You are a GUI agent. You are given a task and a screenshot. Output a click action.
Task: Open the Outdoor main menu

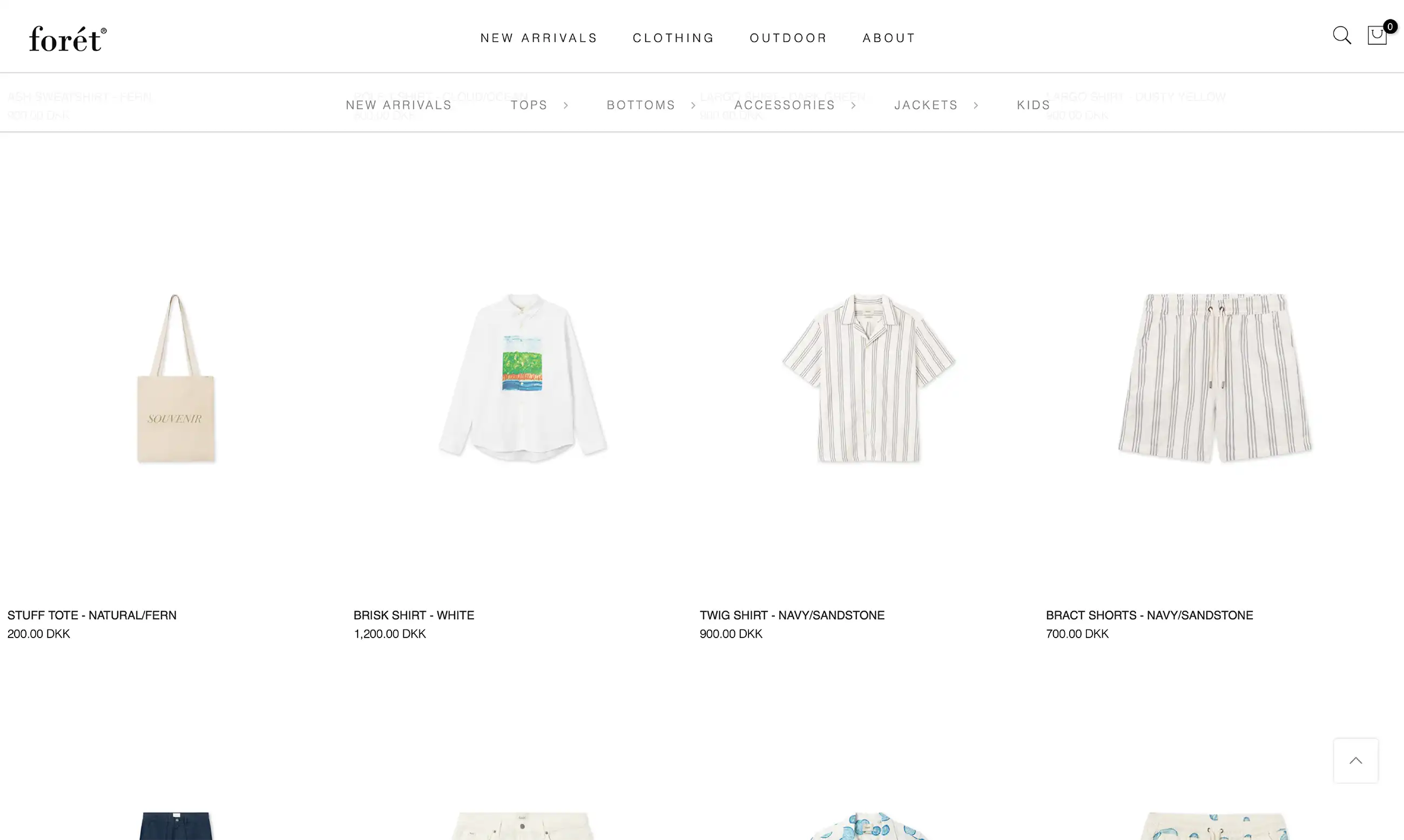[x=788, y=38]
